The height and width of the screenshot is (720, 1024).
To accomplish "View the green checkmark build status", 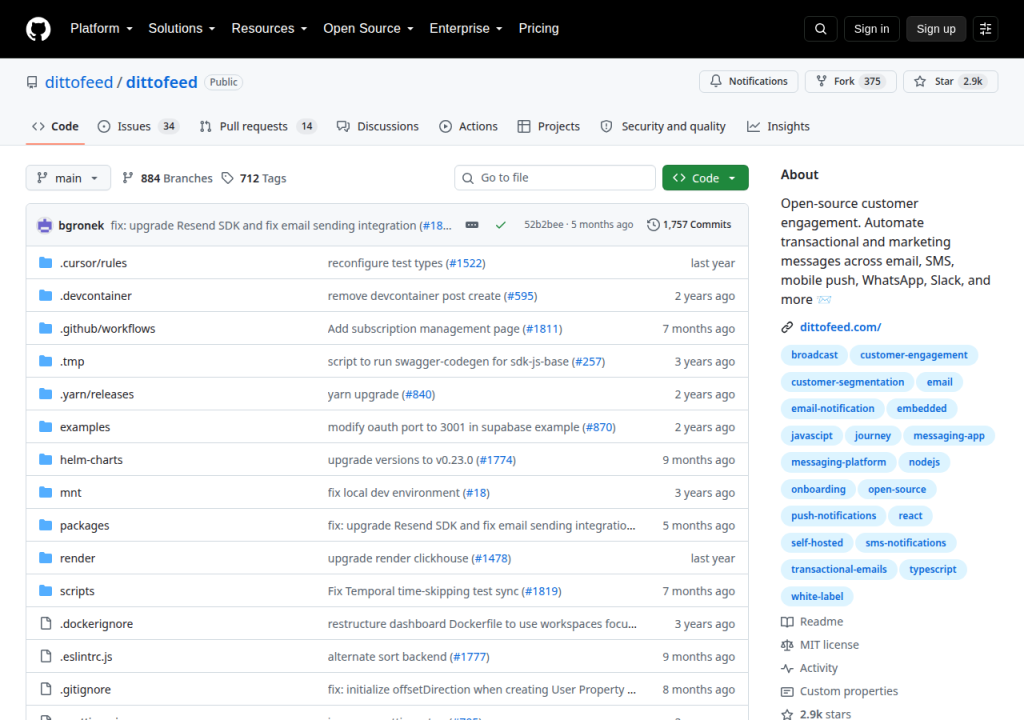I will click(x=501, y=225).
